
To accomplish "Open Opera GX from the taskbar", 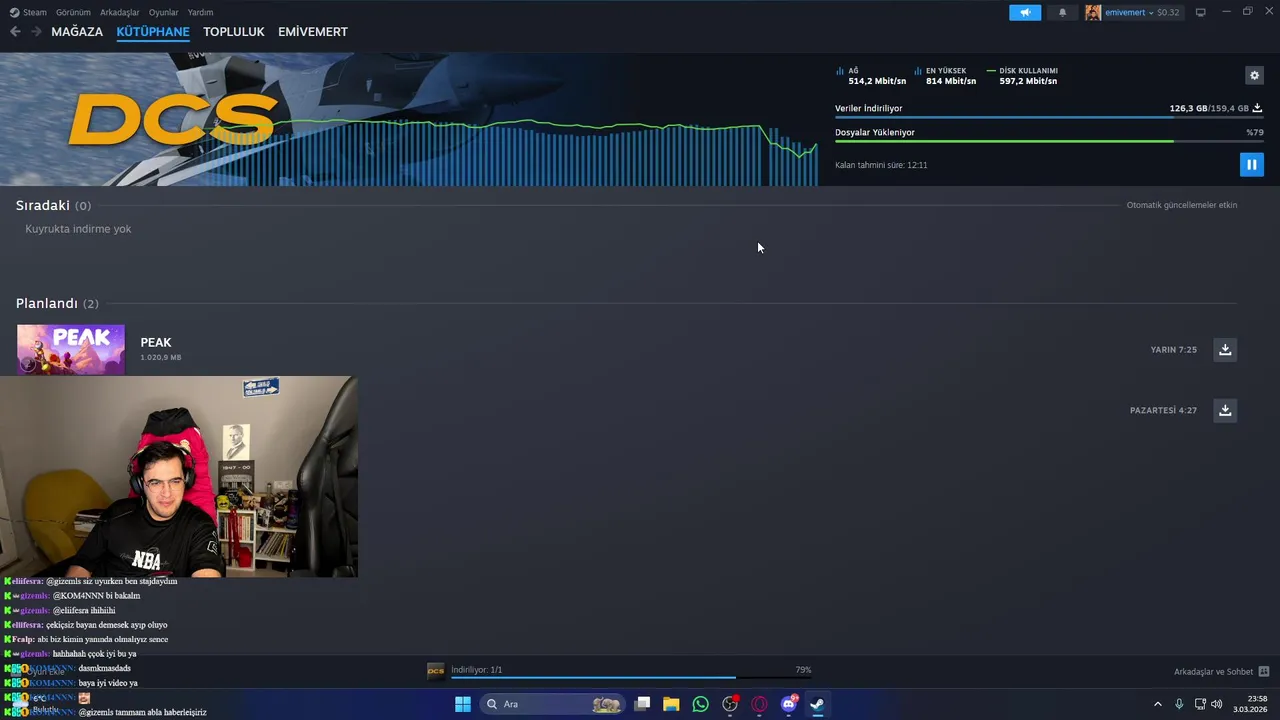I will coord(759,704).
